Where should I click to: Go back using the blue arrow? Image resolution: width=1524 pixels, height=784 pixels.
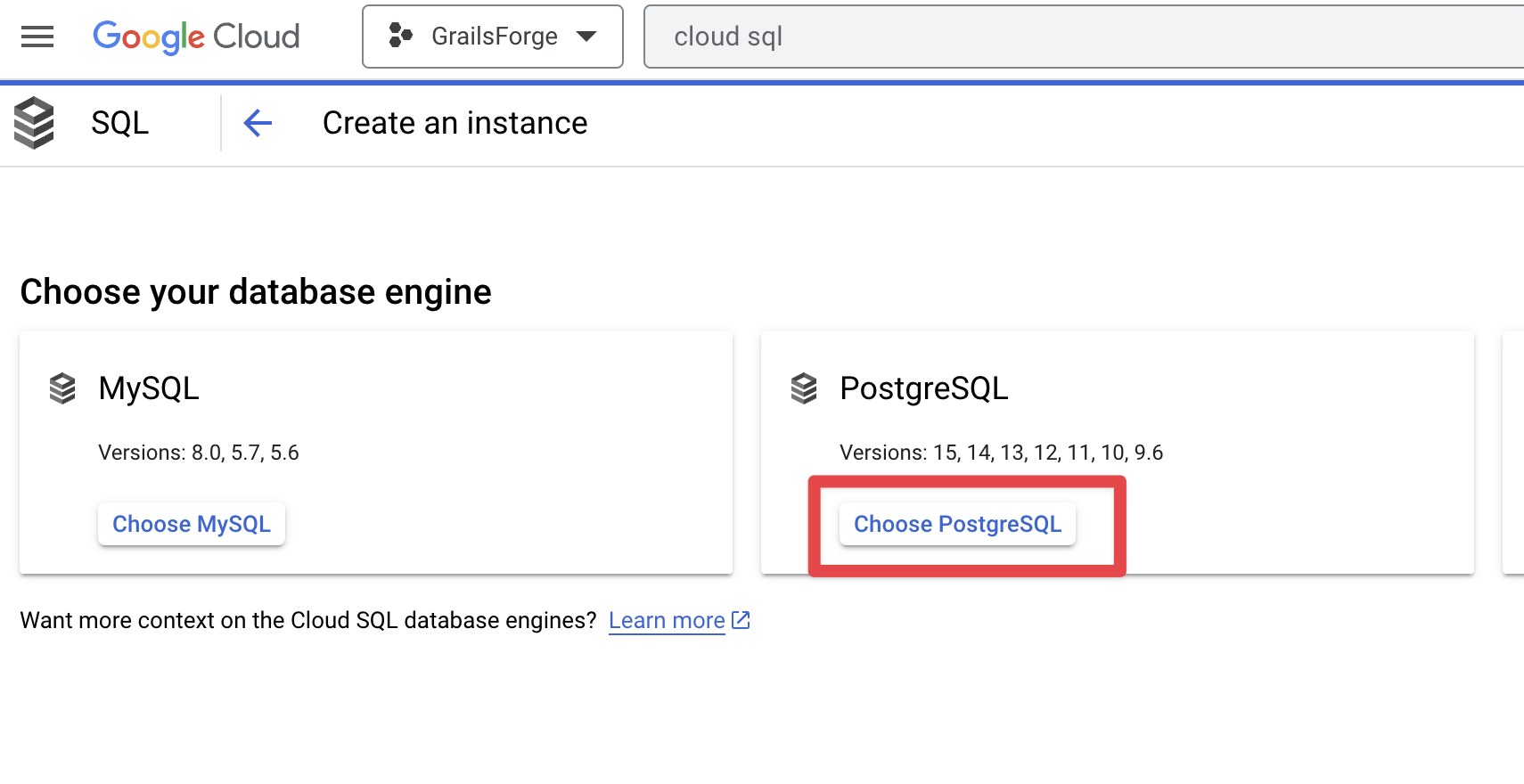(258, 123)
